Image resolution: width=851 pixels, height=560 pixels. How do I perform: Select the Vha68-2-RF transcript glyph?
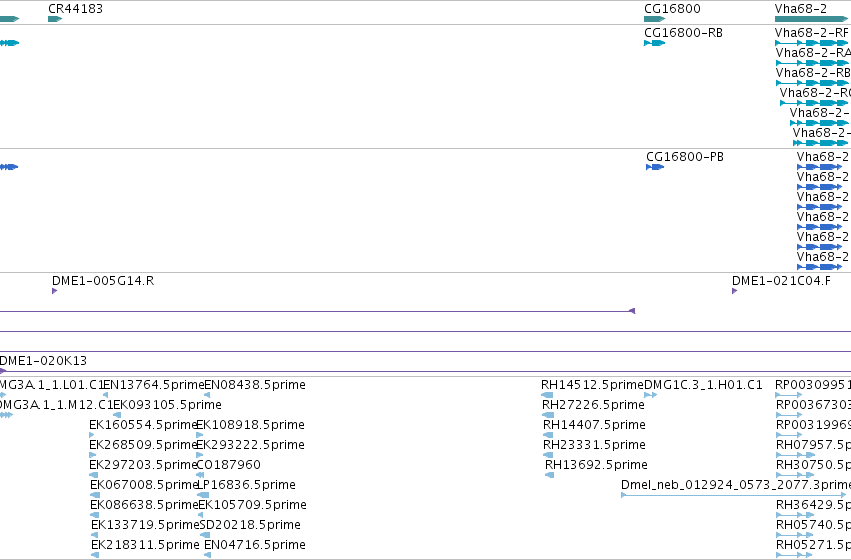[x=812, y=43]
